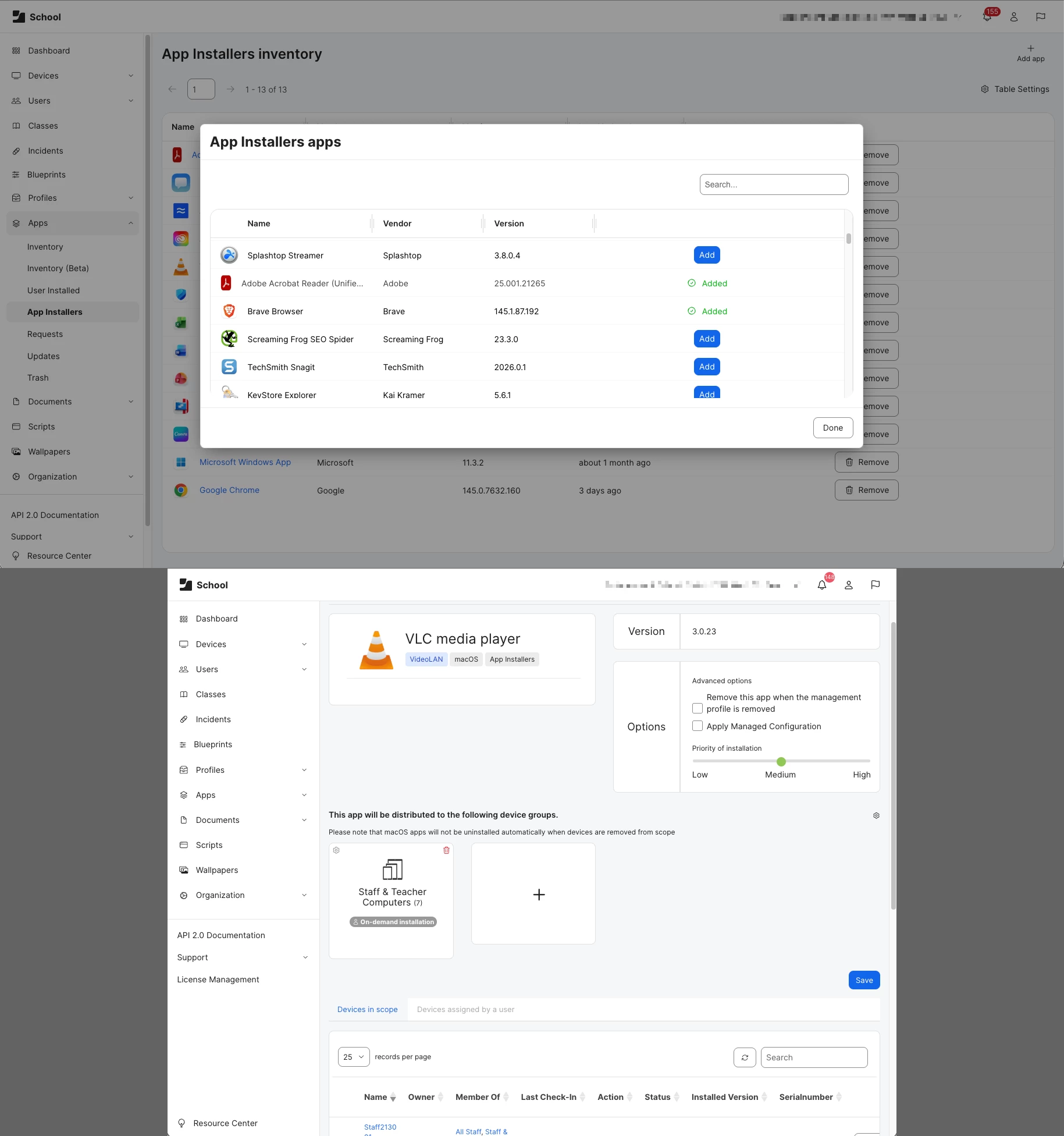Viewport: 1064px width, 1136px height.
Task: Expand Apps in VLC window sidebar
Action: (304, 795)
